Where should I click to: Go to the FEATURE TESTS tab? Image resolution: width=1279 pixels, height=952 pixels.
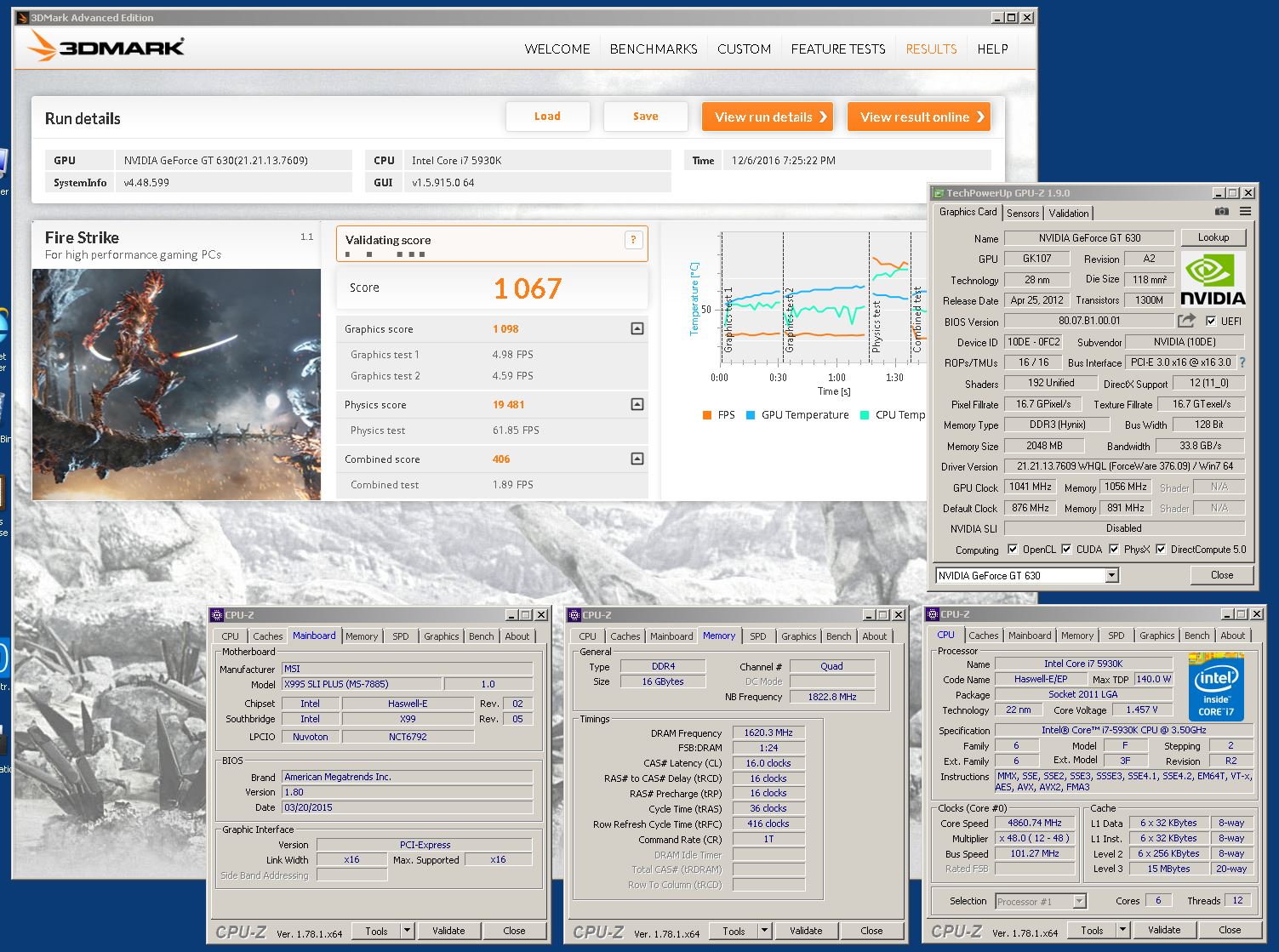(838, 49)
